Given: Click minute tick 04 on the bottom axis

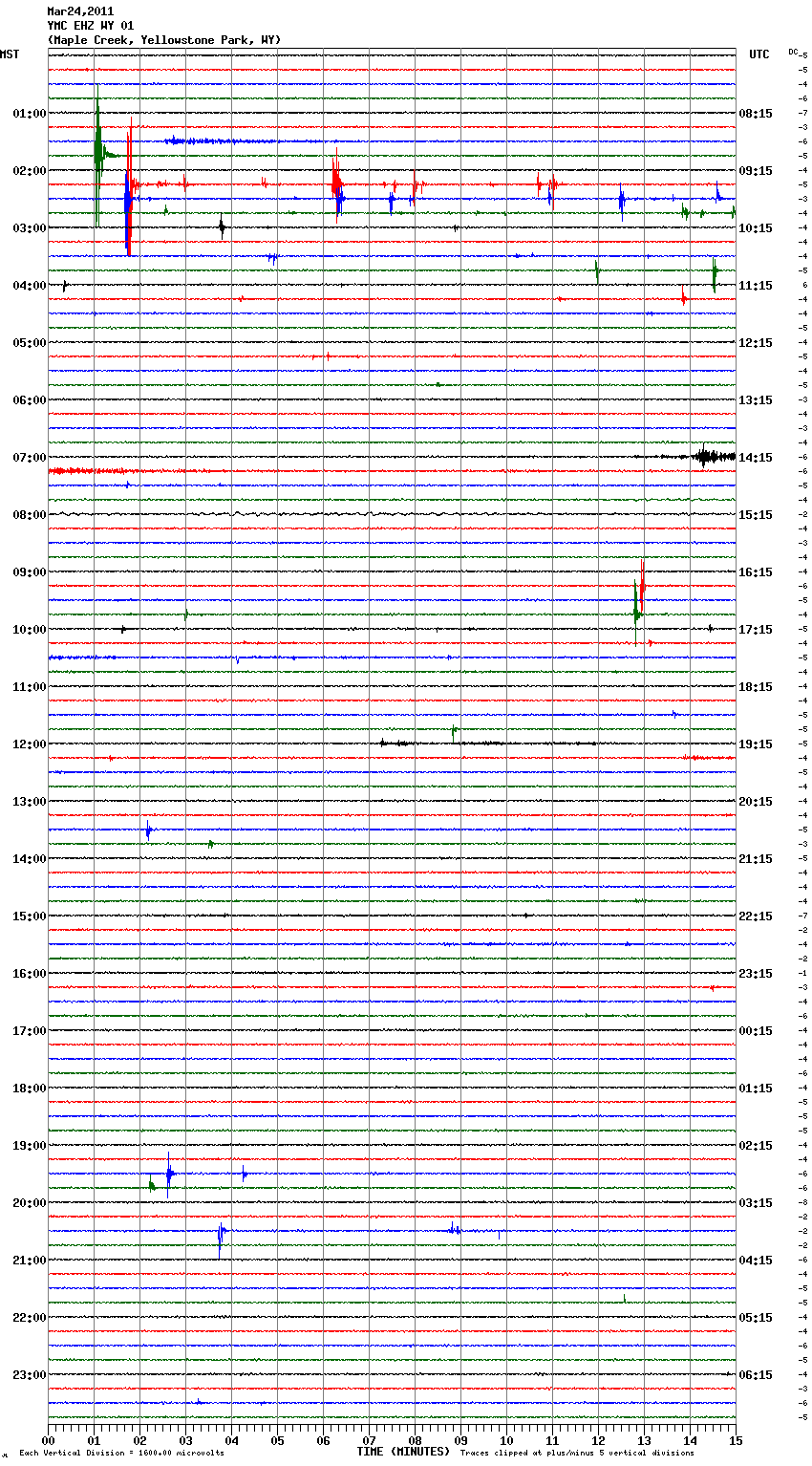Looking at the screenshot, I should pos(232,1440).
